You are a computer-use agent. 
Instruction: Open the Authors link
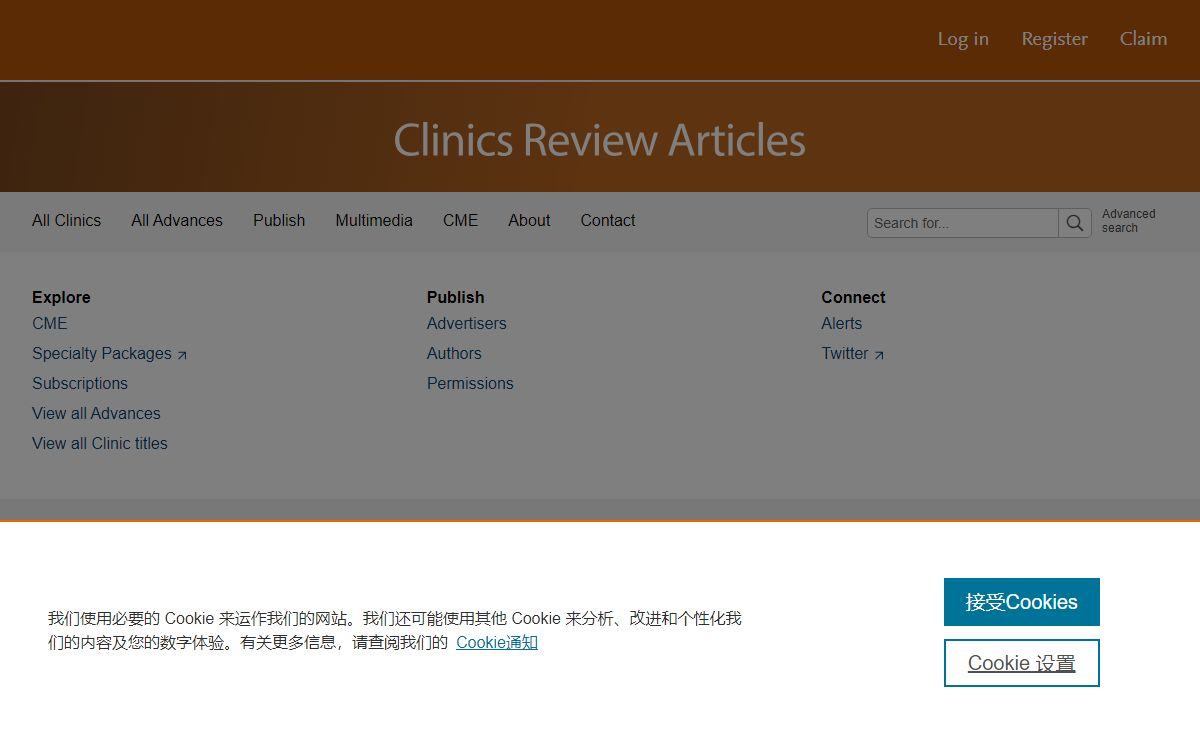pyautogui.click(x=454, y=354)
